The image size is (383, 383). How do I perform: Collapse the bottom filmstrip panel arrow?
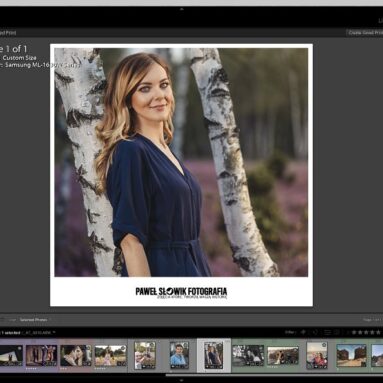(182, 380)
